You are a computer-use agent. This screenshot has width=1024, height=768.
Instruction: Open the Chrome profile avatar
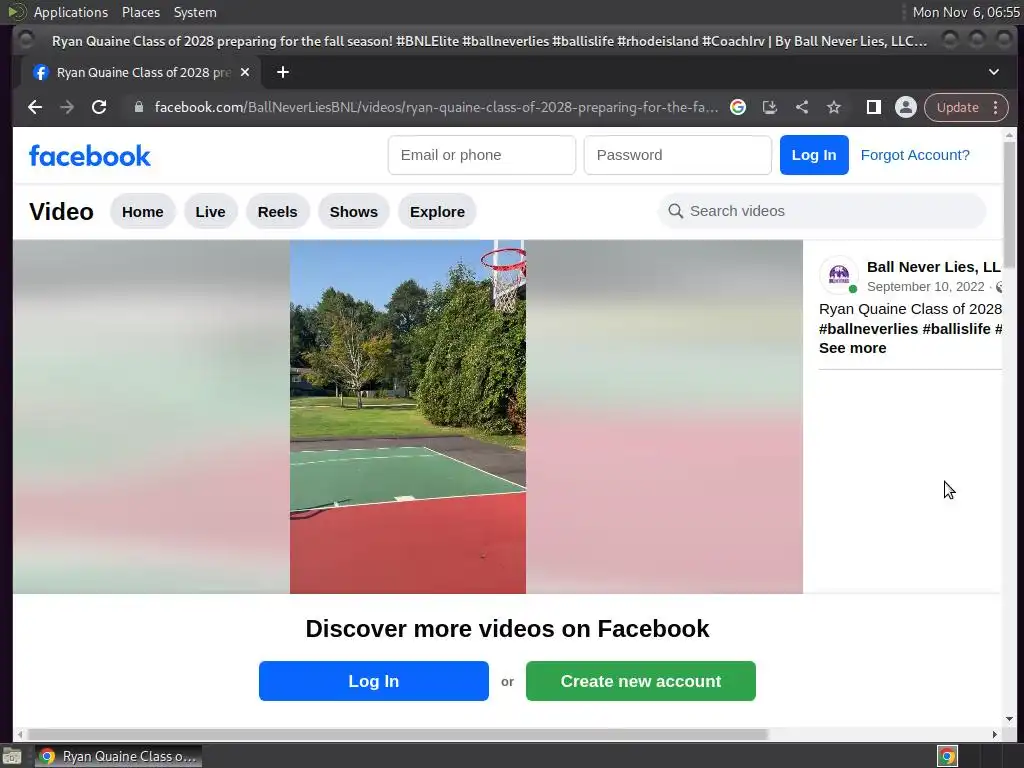tap(906, 107)
